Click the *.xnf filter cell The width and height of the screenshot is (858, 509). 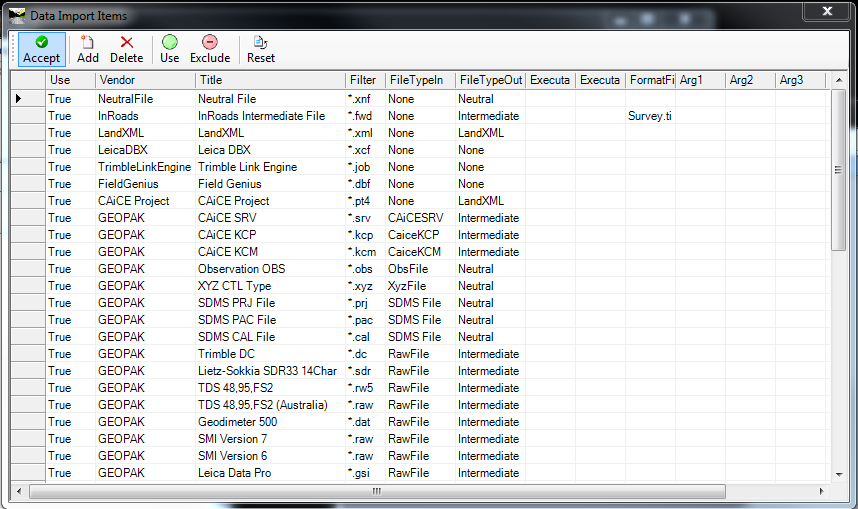click(x=365, y=99)
